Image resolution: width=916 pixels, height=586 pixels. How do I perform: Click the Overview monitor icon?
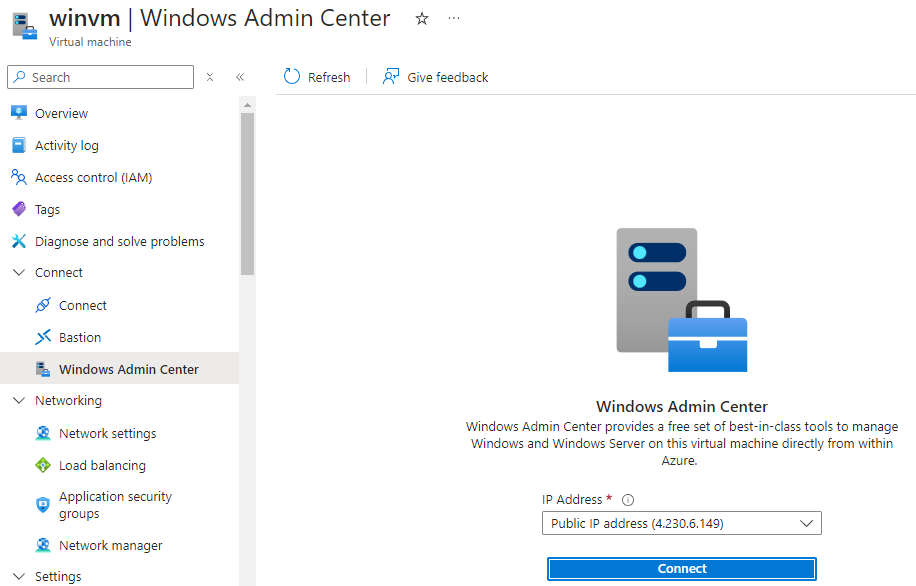click(x=19, y=113)
